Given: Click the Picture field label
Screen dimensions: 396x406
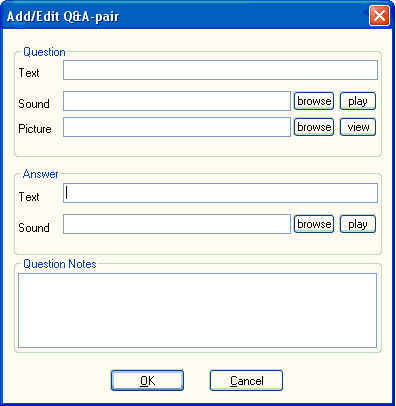Looking at the screenshot, I should [35, 129].
